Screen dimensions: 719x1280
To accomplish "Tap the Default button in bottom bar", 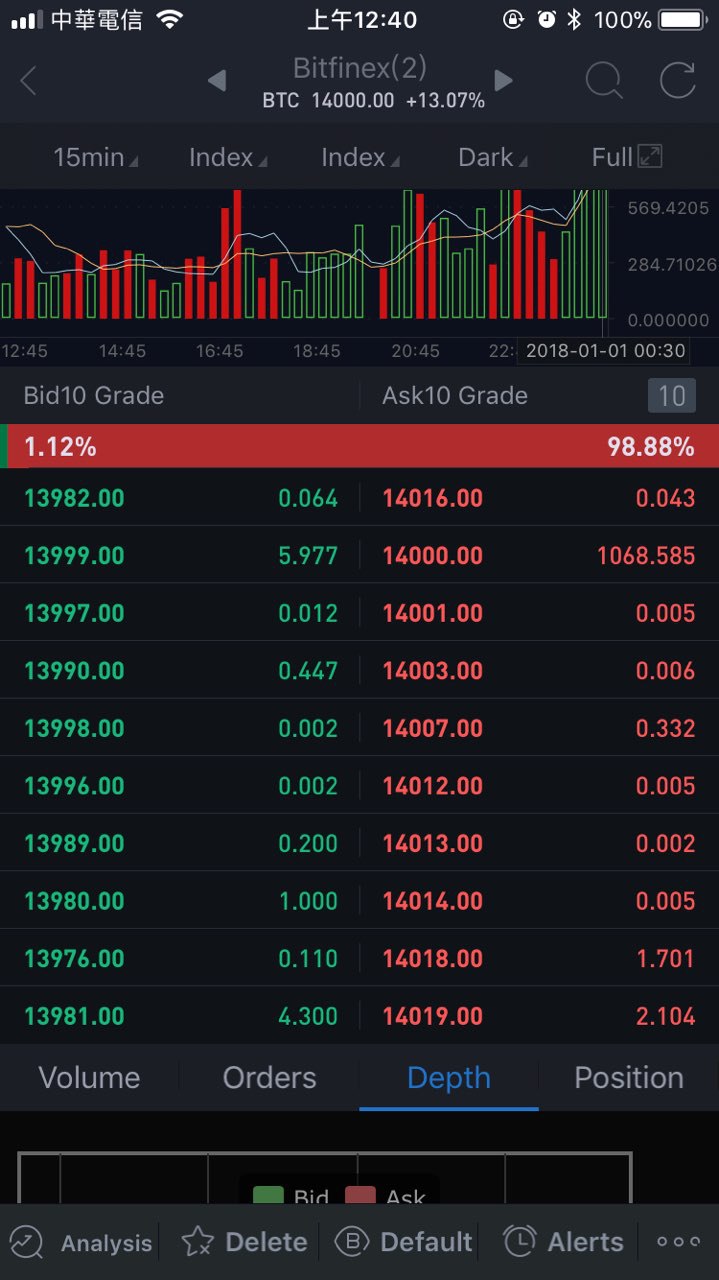I will (404, 1242).
